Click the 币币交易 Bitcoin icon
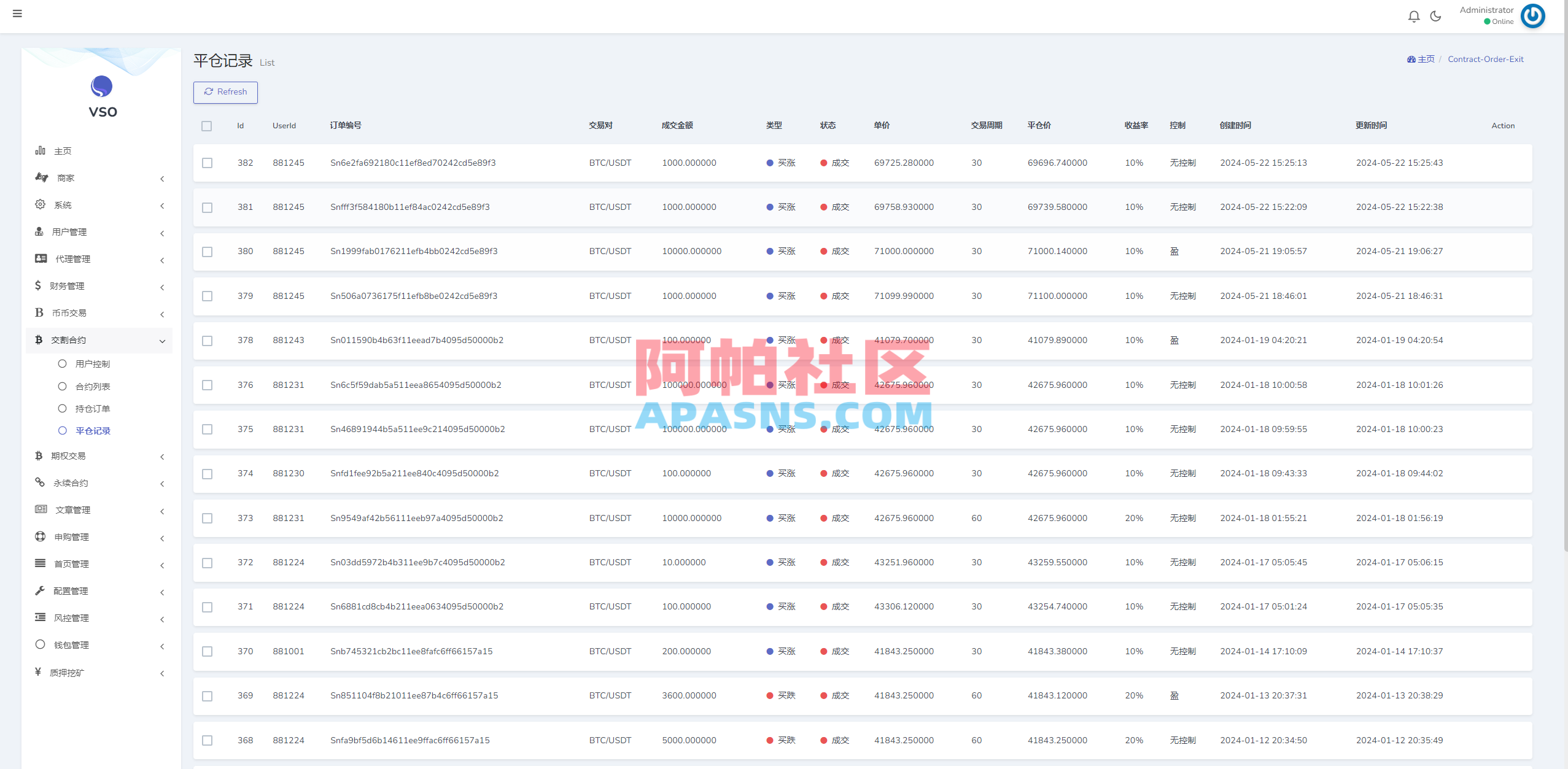1568x769 pixels. (x=38, y=312)
